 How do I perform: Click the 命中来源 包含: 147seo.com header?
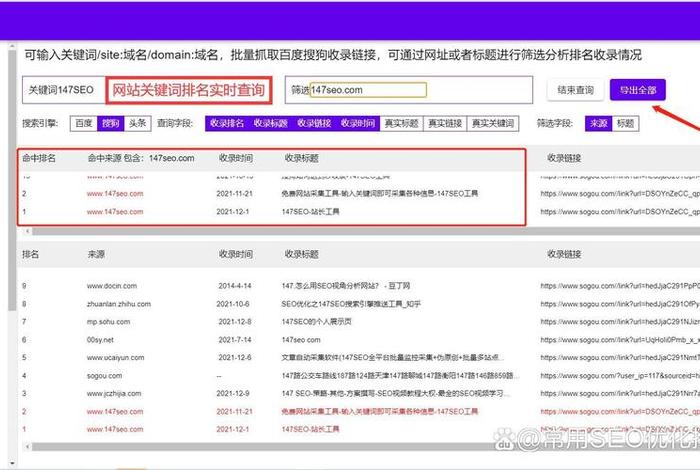[141, 158]
